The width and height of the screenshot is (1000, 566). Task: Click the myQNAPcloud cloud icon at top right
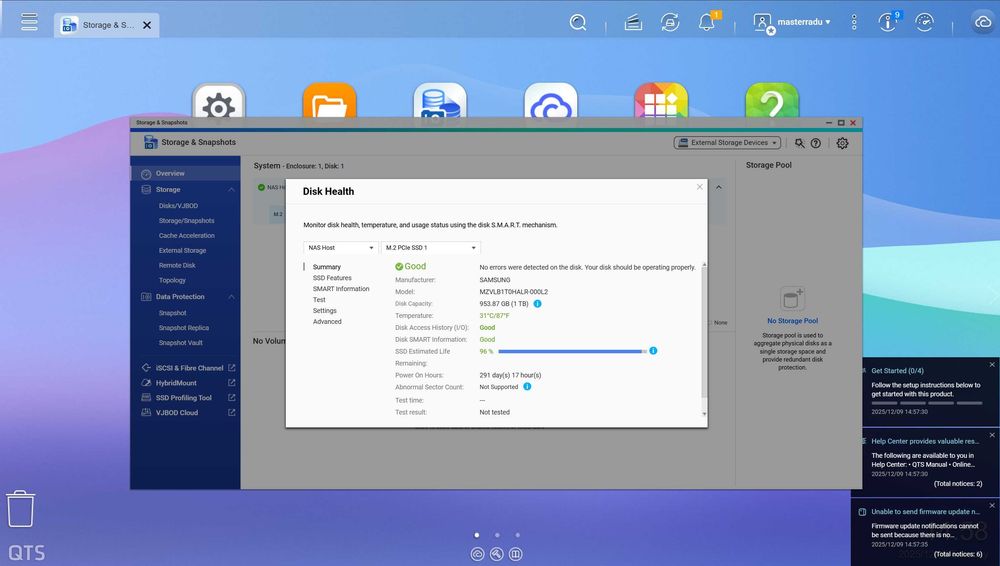click(x=982, y=22)
